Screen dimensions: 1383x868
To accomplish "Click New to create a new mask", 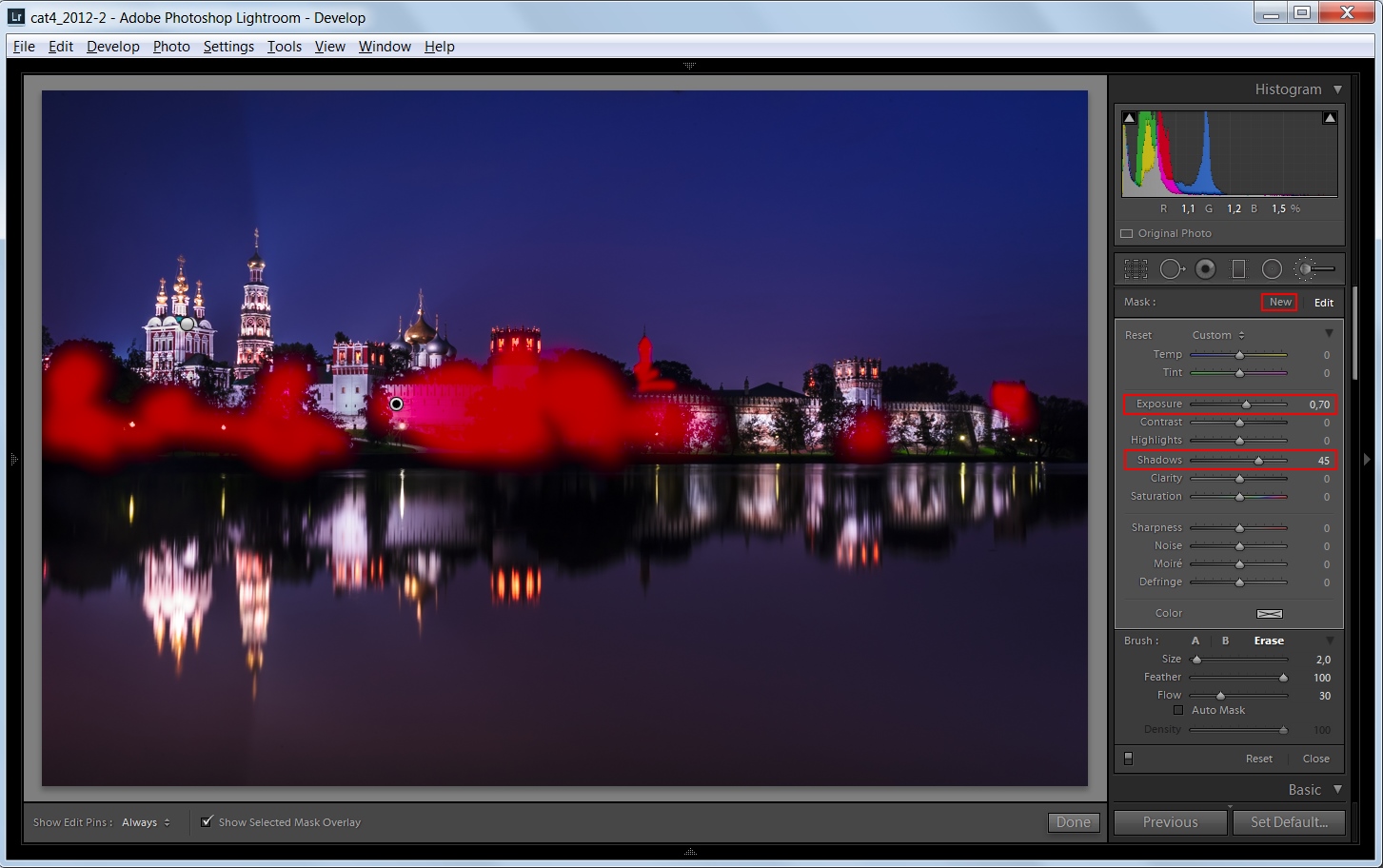I will [1280, 302].
